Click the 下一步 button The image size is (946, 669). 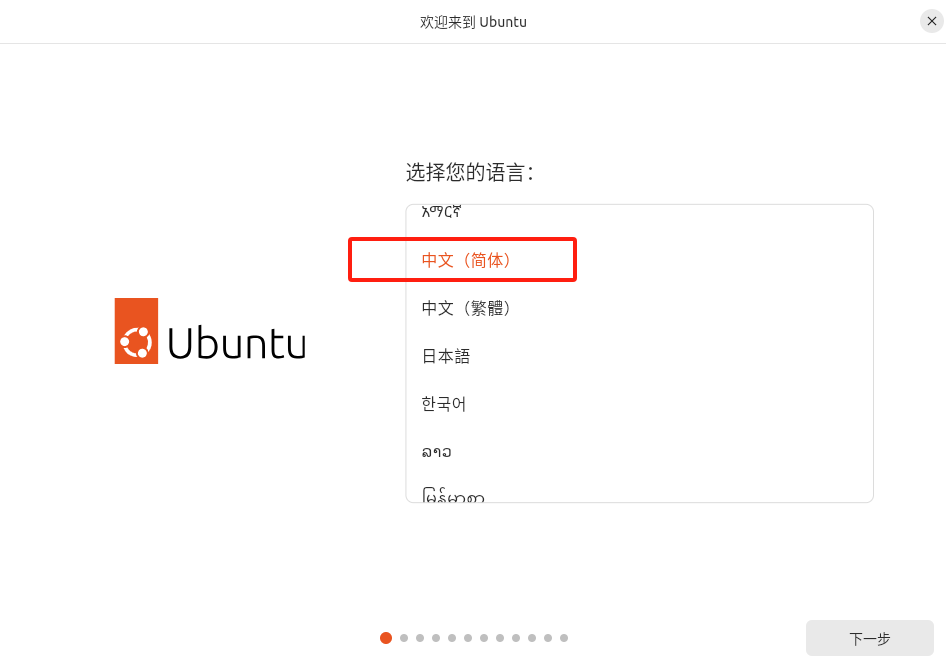click(869, 638)
